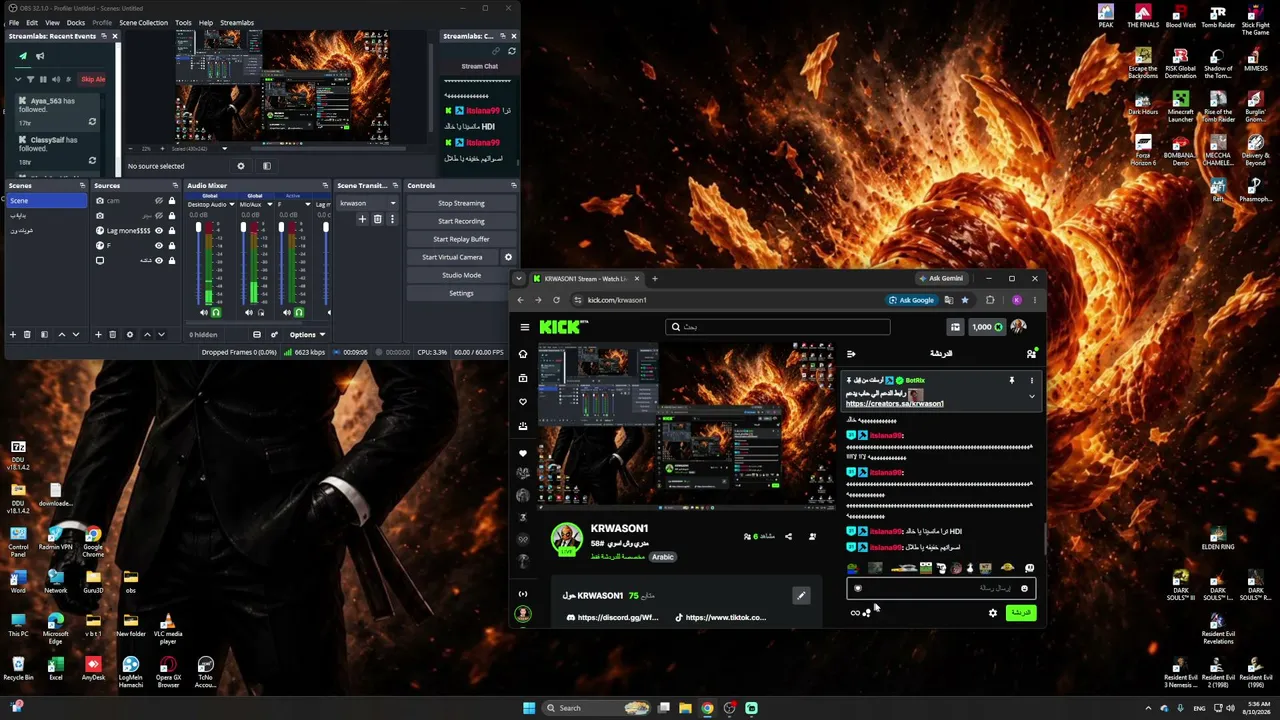
Task: Delete selected source with Sources trash icon
Action: click(112, 334)
